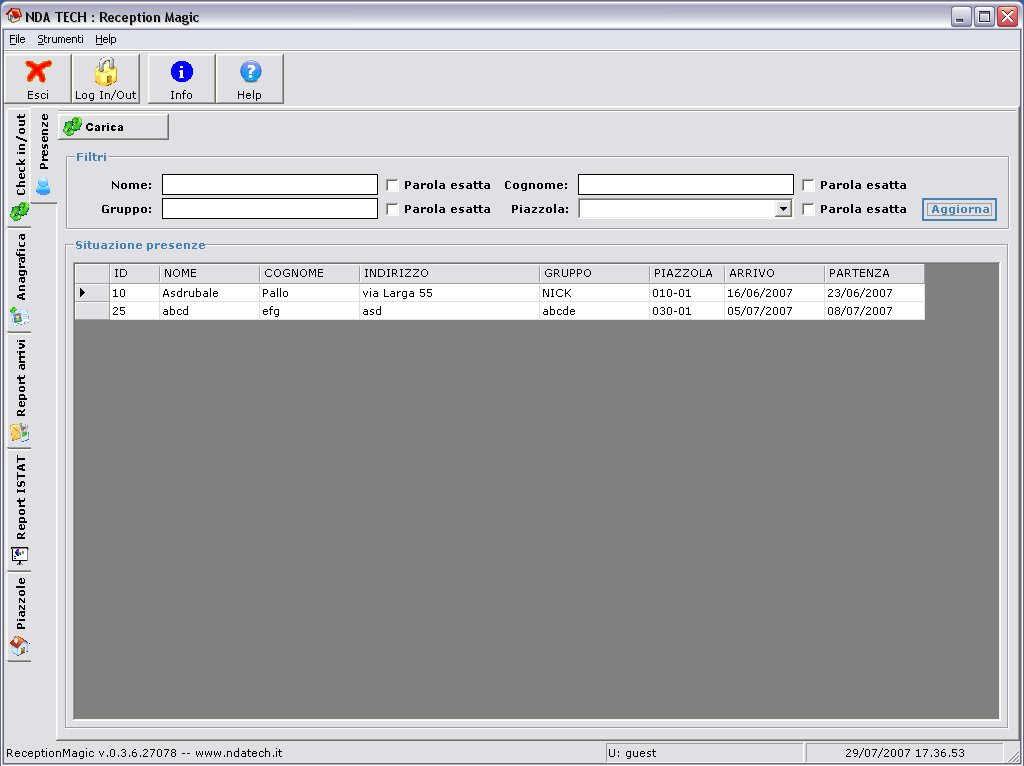The height and width of the screenshot is (766, 1024).
Task: Enable Parola esatta for Cognome
Action: [808, 185]
